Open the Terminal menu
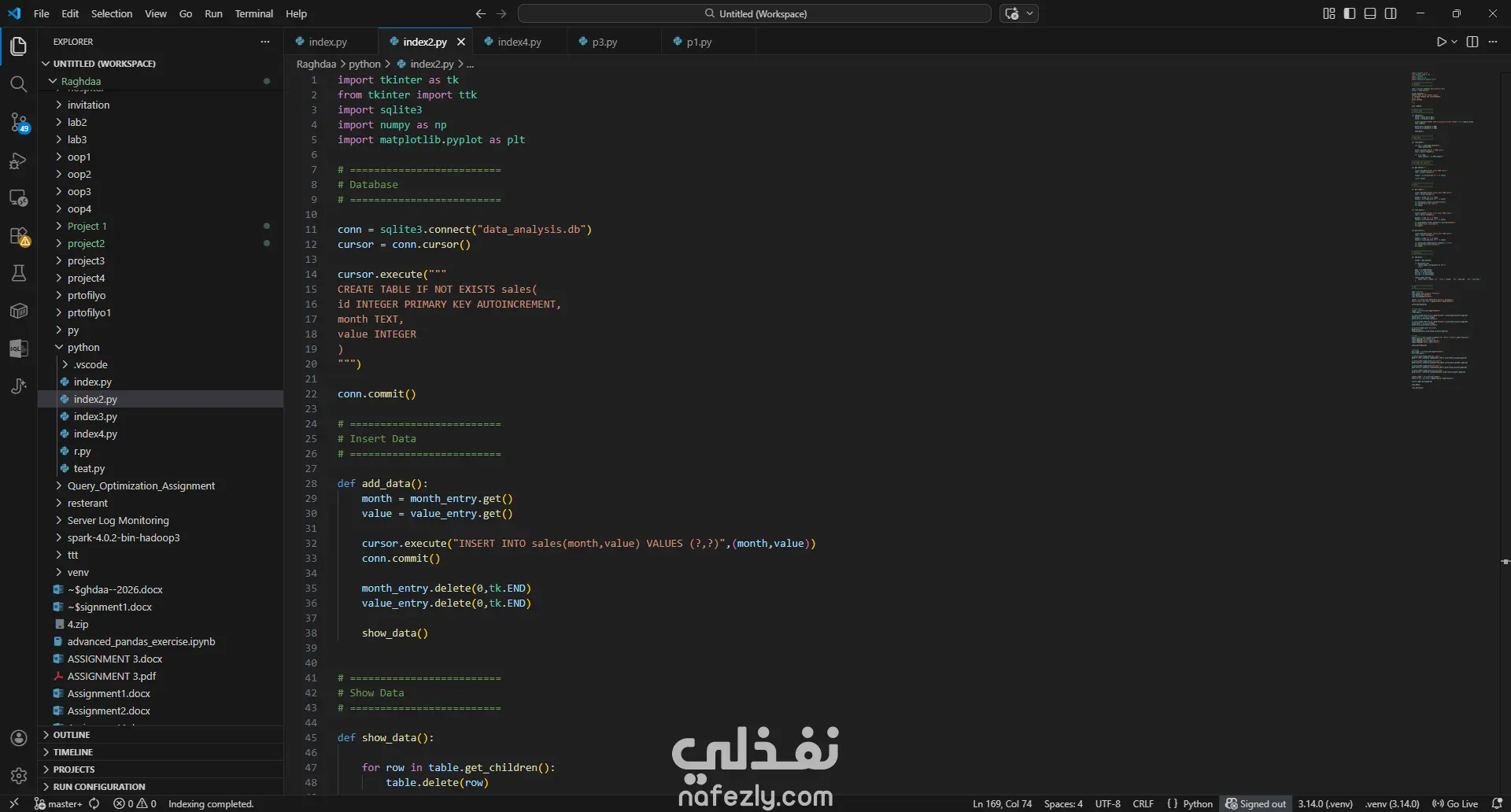 (254, 13)
